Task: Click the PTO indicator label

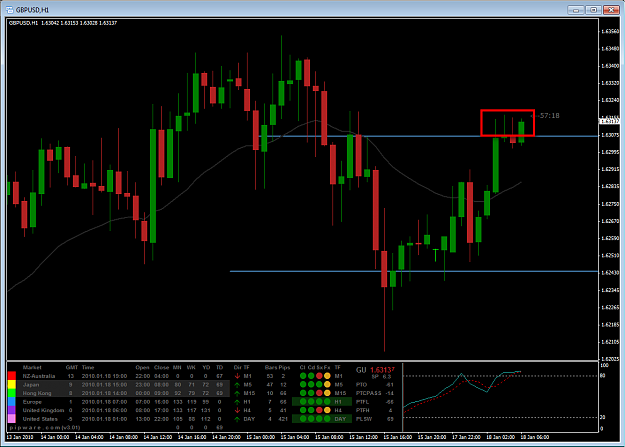Action: click(361, 385)
